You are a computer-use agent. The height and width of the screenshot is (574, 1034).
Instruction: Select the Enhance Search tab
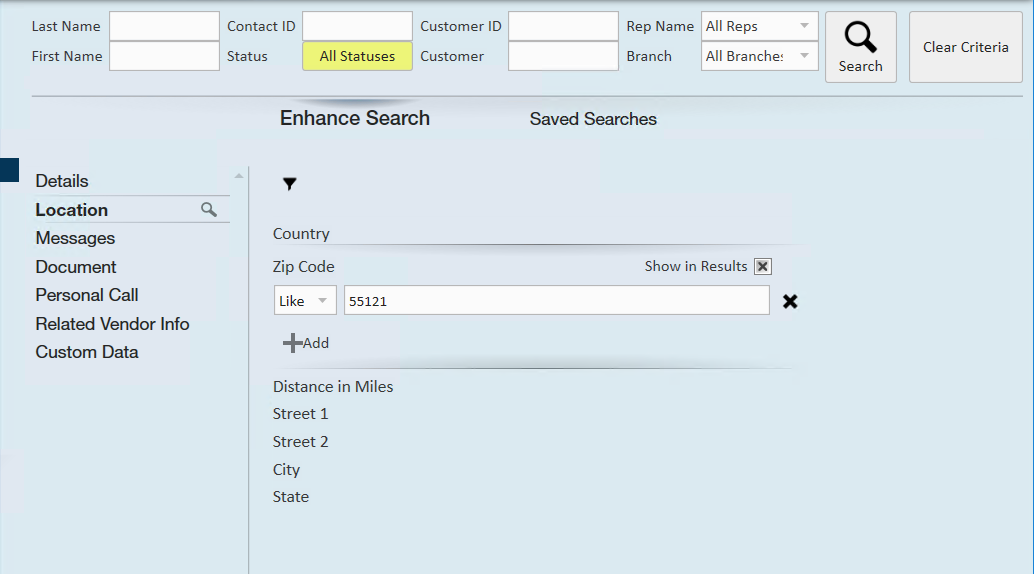coord(355,118)
